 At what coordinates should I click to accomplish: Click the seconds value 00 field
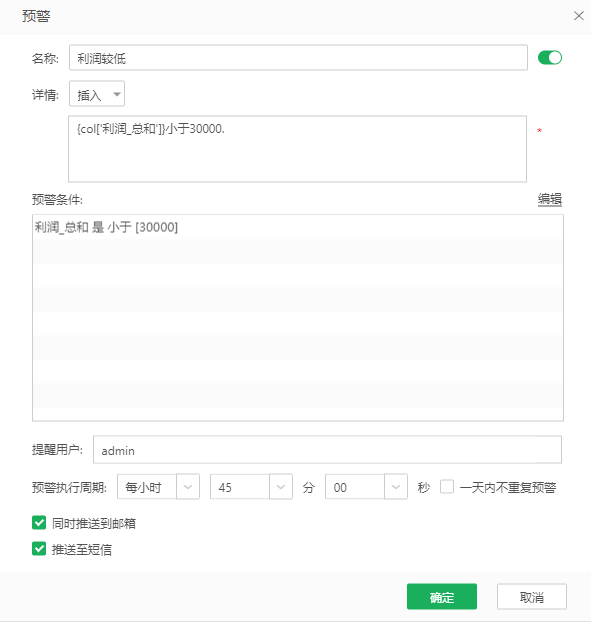pos(355,487)
